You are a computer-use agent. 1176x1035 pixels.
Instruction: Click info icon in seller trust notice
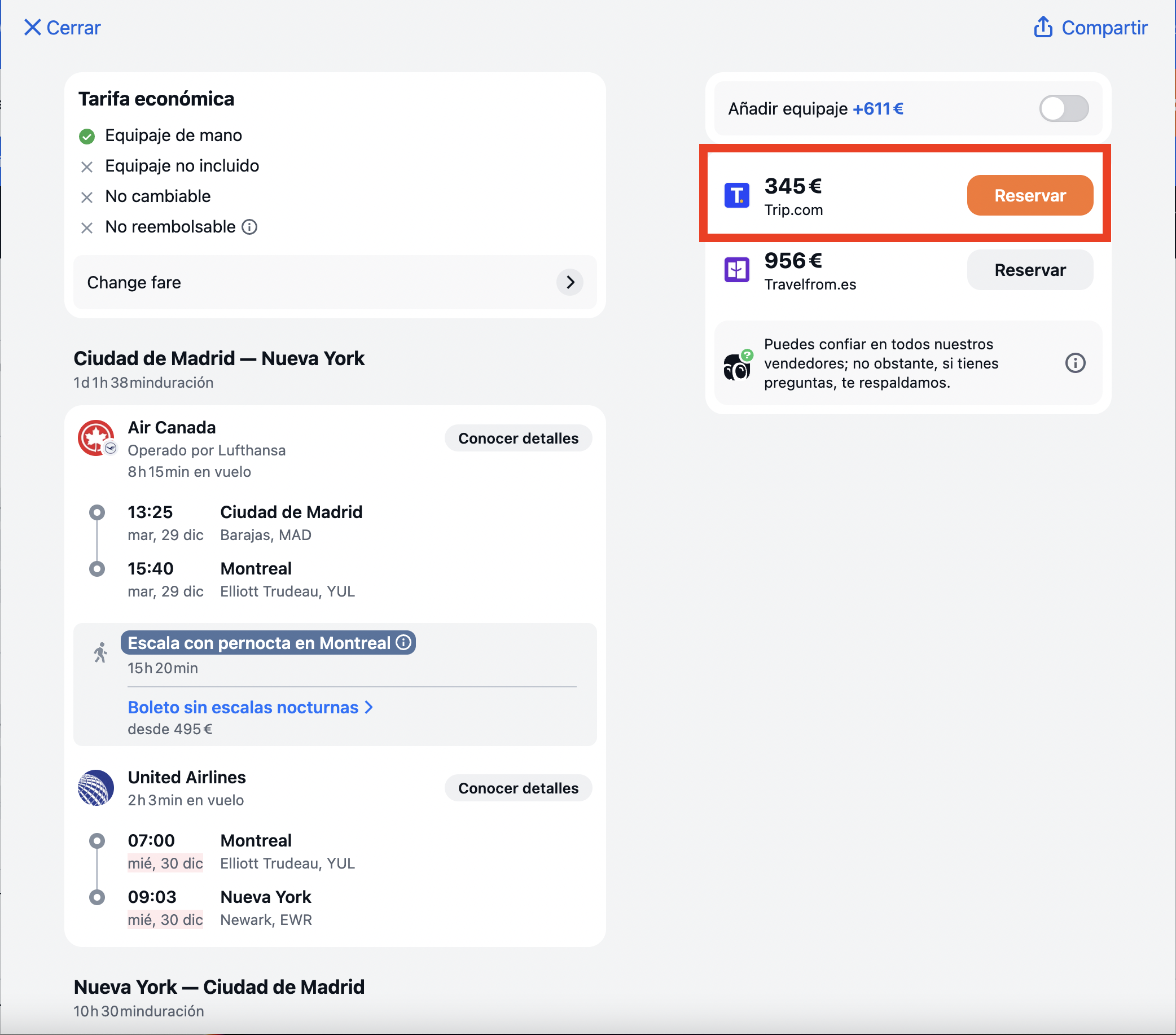tap(1075, 363)
